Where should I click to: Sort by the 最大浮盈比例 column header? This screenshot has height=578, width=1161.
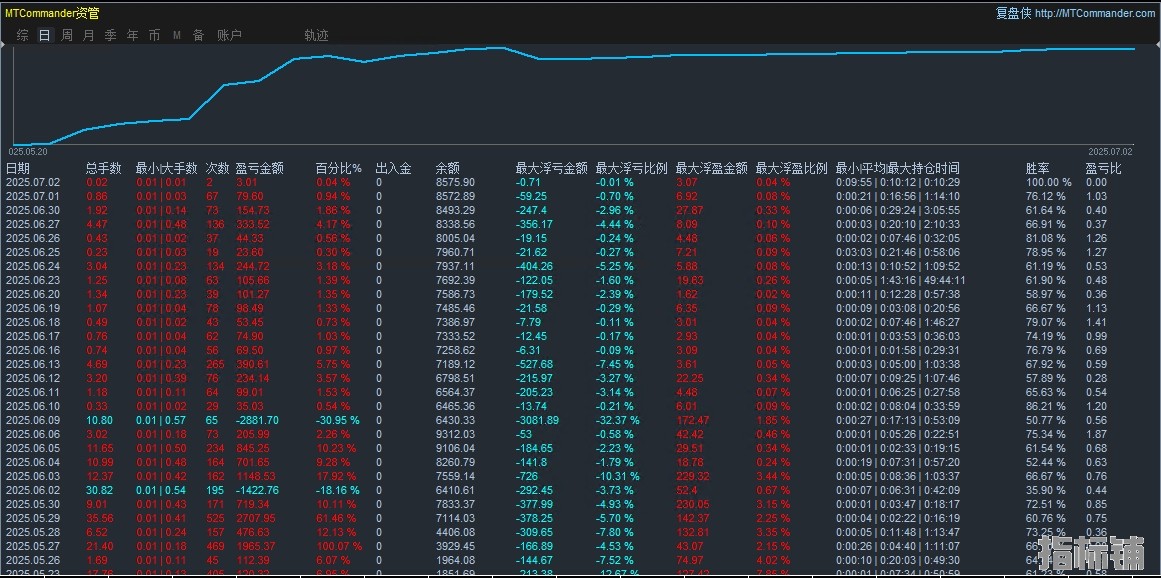[792, 168]
